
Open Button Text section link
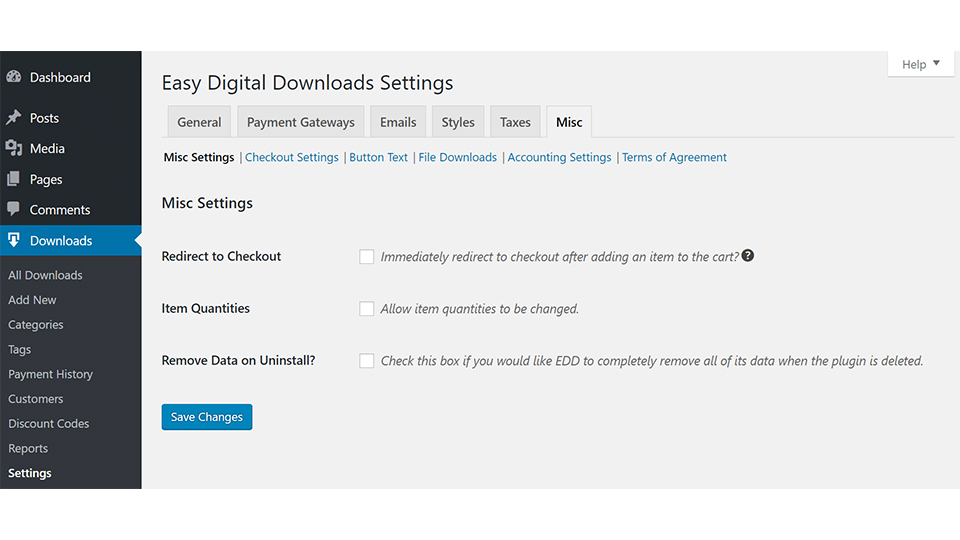pyautogui.click(x=378, y=157)
